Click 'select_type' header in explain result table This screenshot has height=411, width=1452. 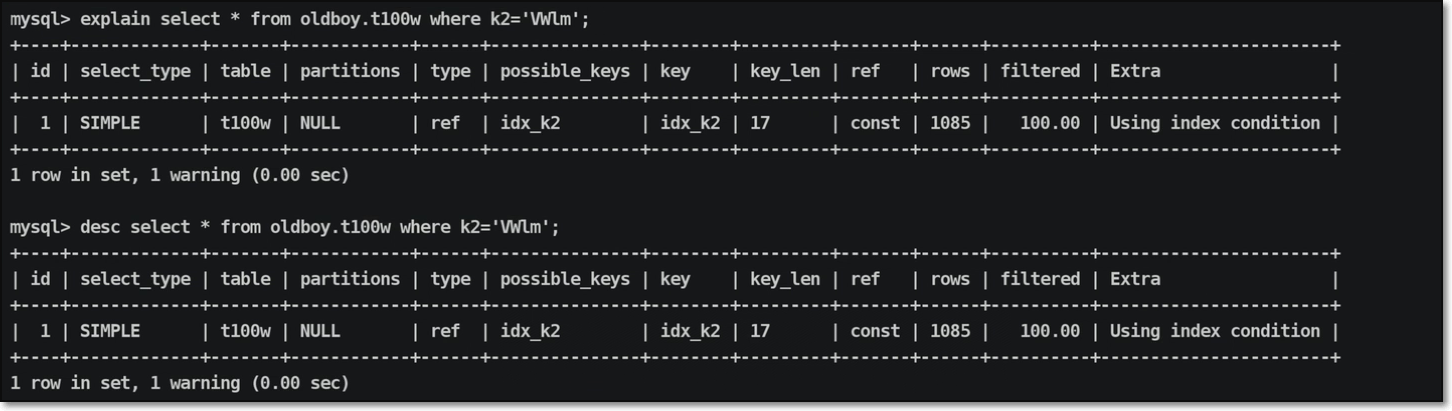[135, 71]
